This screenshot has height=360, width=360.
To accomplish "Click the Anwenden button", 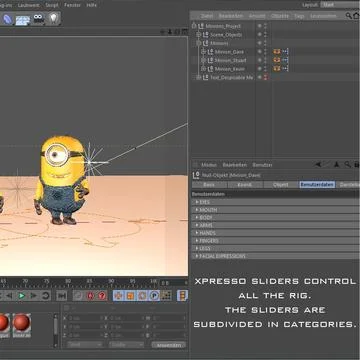I will point(168,345).
